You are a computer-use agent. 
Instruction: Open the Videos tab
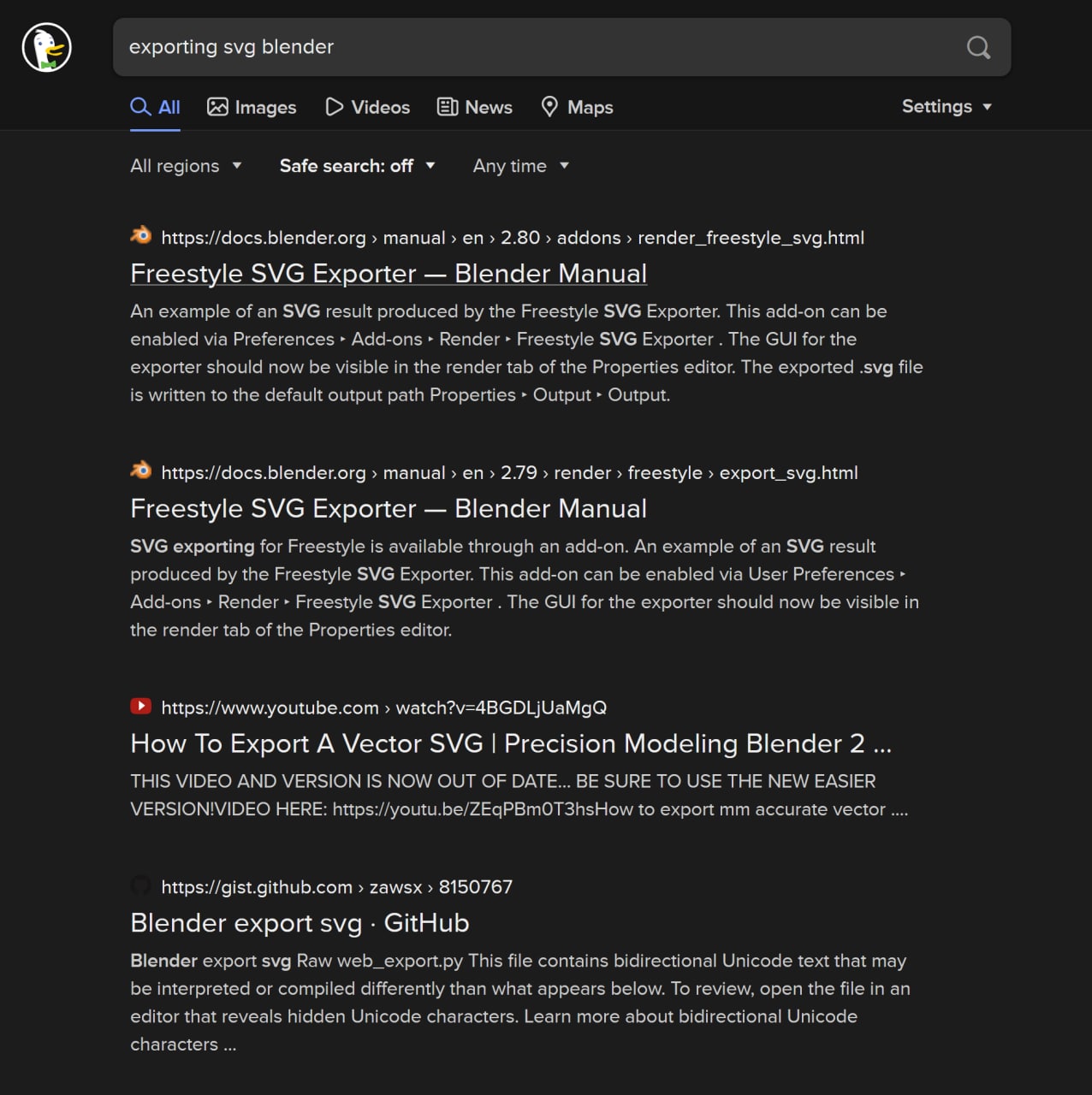click(x=367, y=107)
